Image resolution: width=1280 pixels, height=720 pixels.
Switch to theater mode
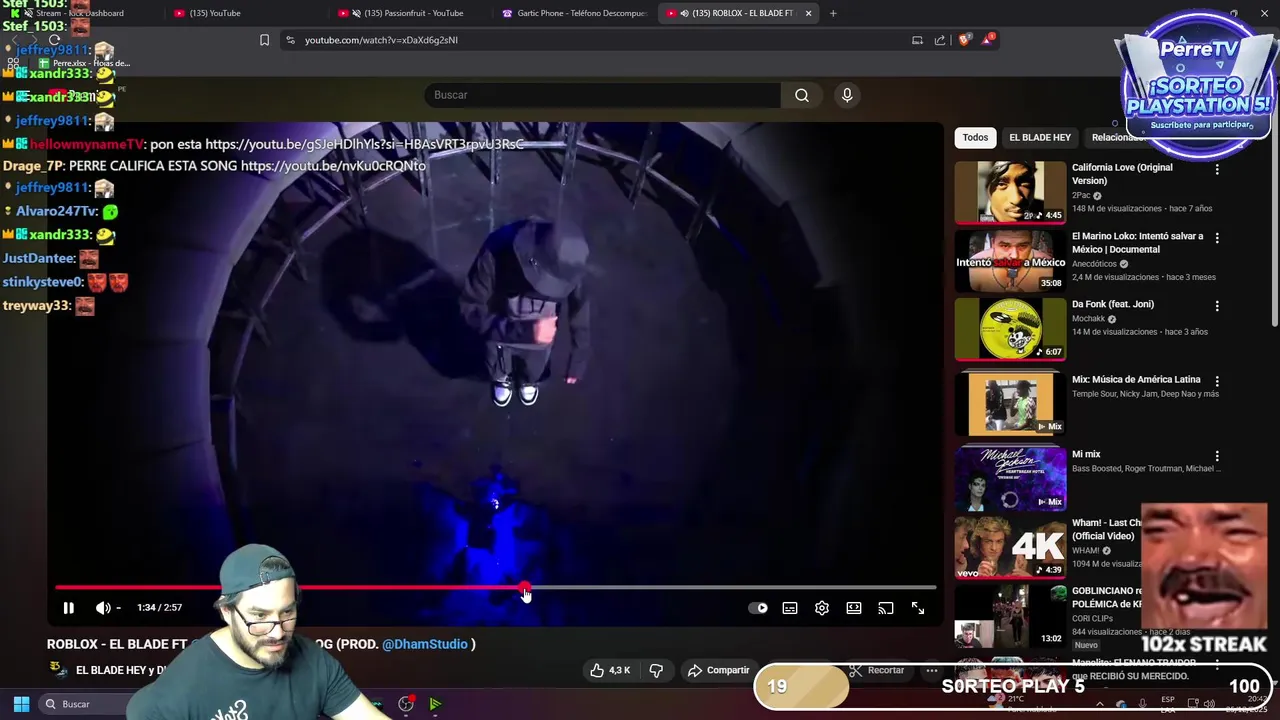(854, 608)
